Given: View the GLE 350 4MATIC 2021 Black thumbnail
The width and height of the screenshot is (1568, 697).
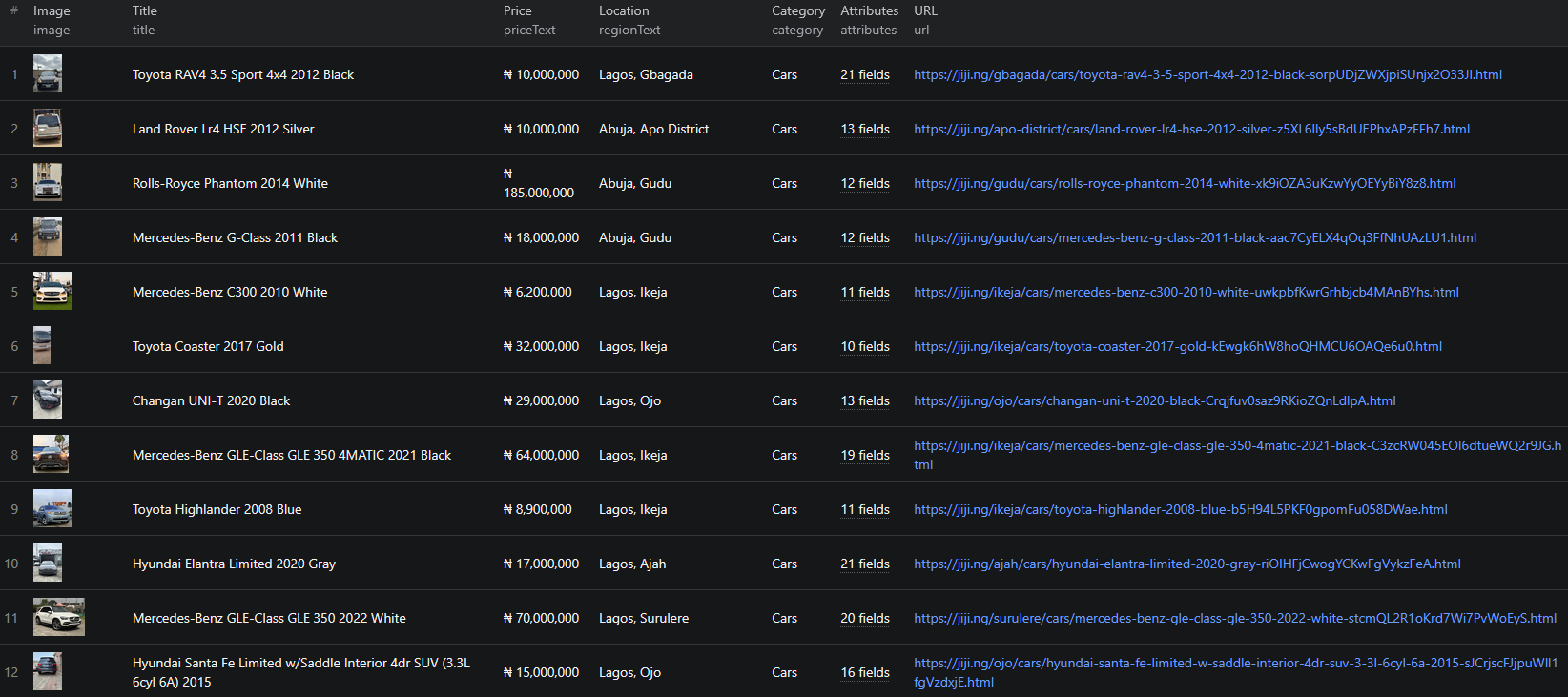Looking at the screenshot, I should click(51, 454).
